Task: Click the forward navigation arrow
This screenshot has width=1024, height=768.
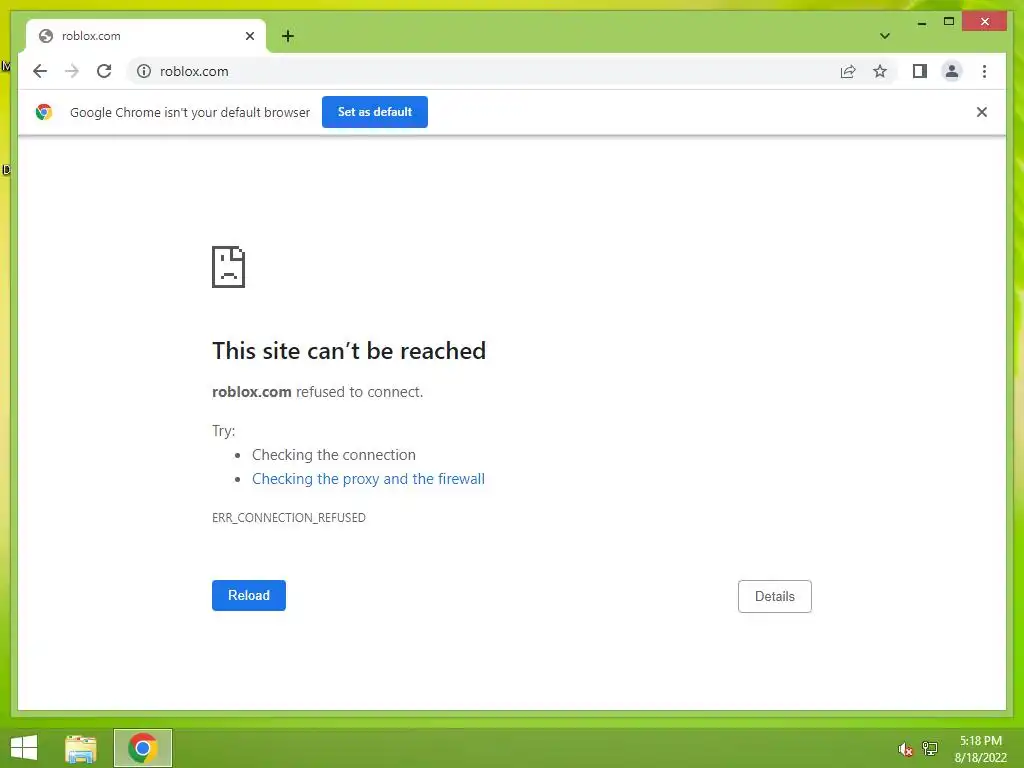Action: [x=72, y=71]
